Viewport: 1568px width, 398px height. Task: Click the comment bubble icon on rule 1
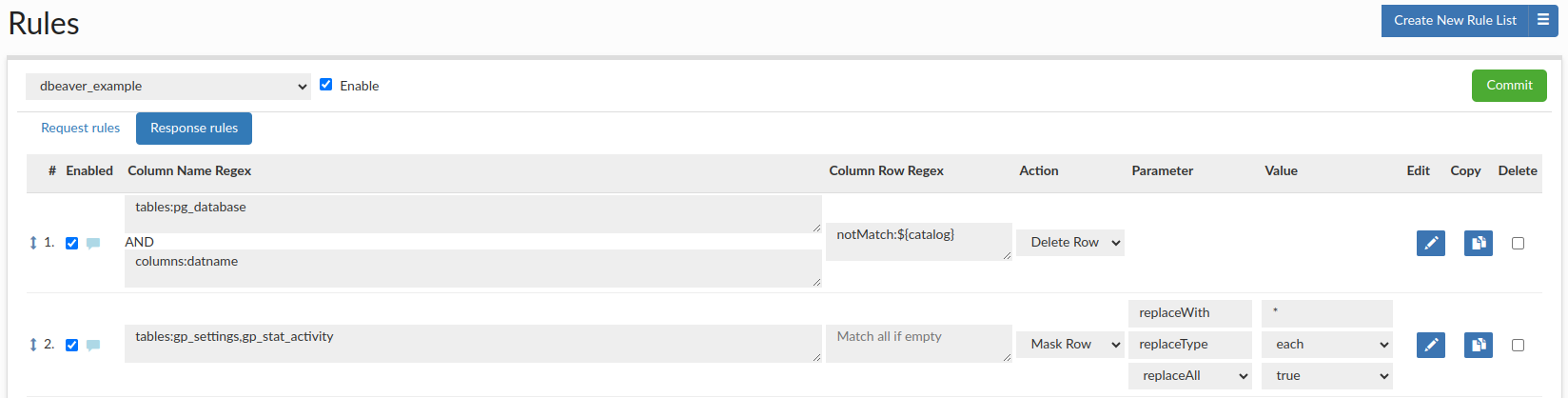(93, 244)
